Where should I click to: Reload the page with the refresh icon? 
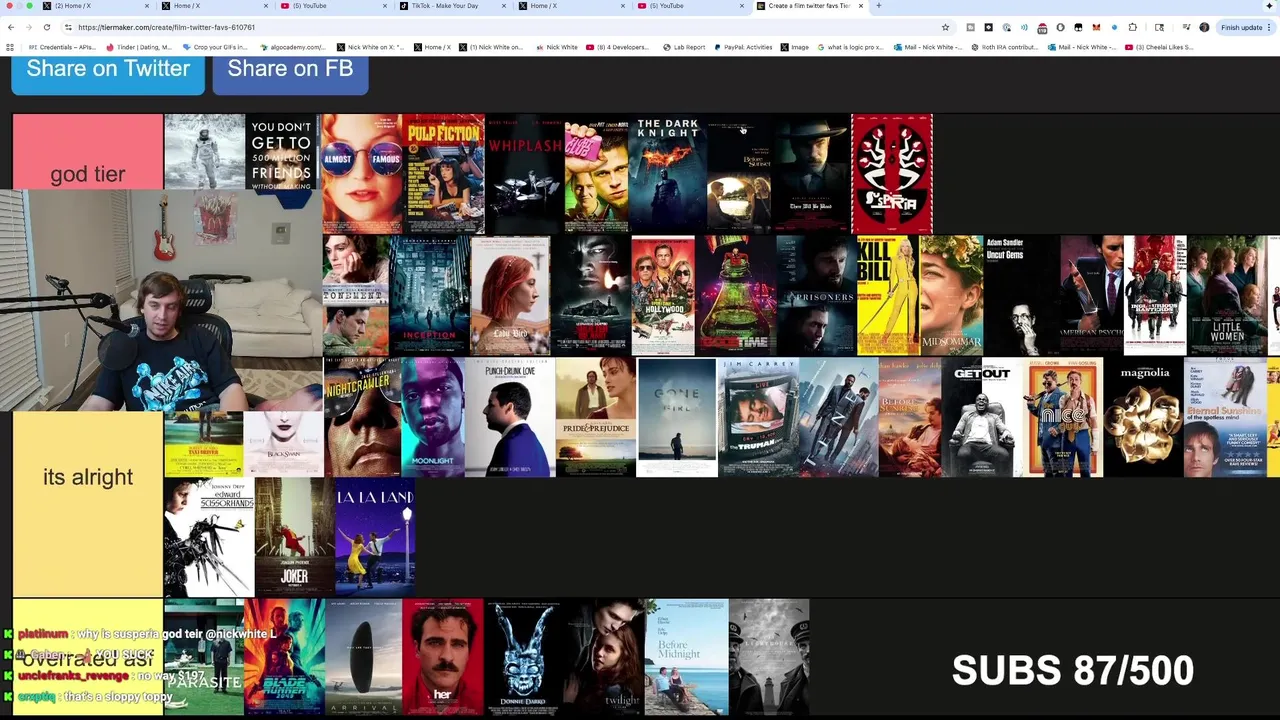(46, 27)
